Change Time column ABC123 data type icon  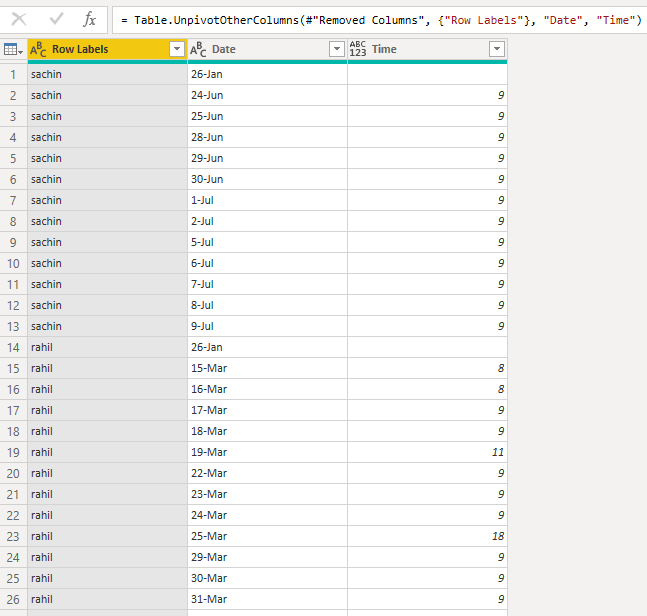click(x=358, y=49)
